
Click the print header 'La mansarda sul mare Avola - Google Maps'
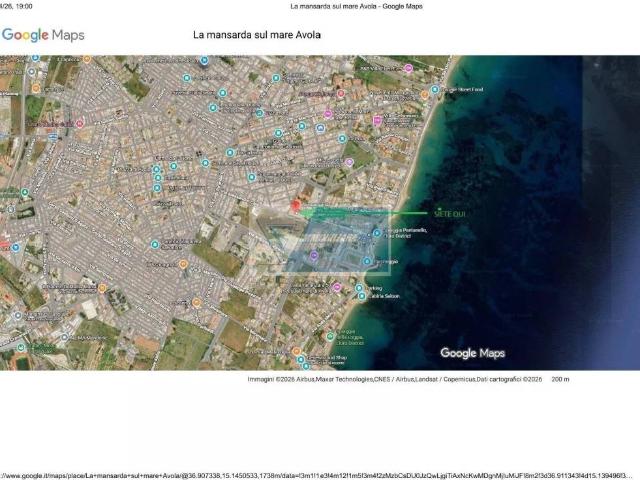(356, 7)
